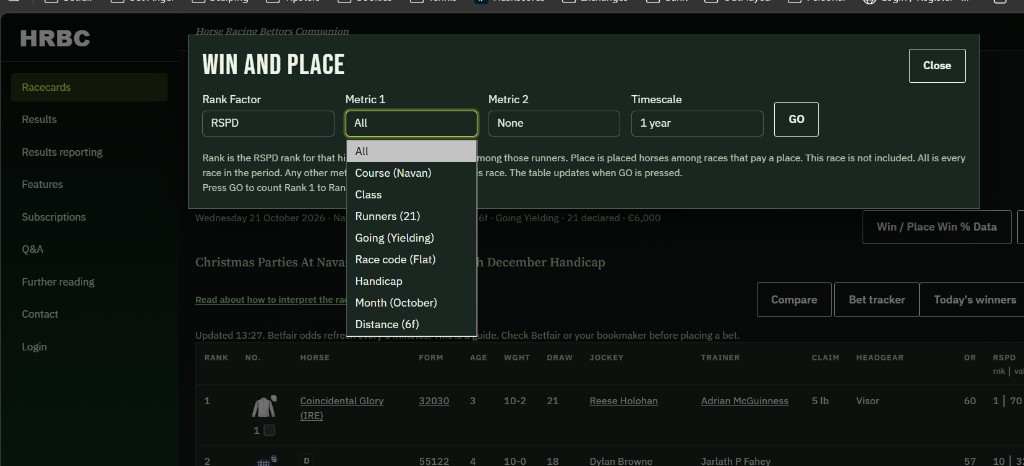Viewport: 1024px width, 466px height.
Task: Open the Coincidental Glory (IRE) horse link
Action: coord(342,408)
